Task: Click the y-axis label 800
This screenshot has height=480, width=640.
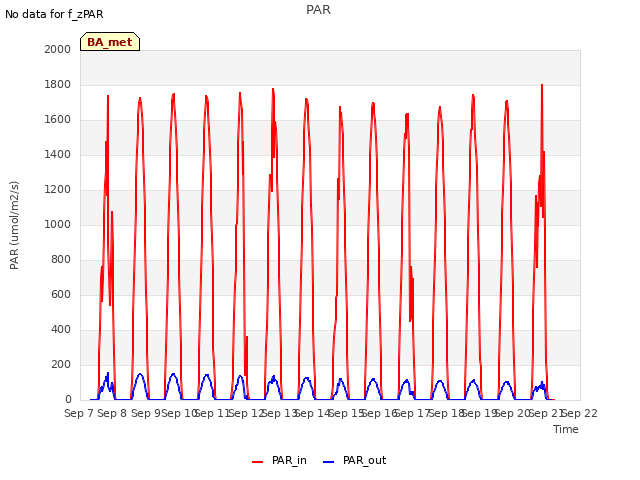Action: click(x=61, y=260)
